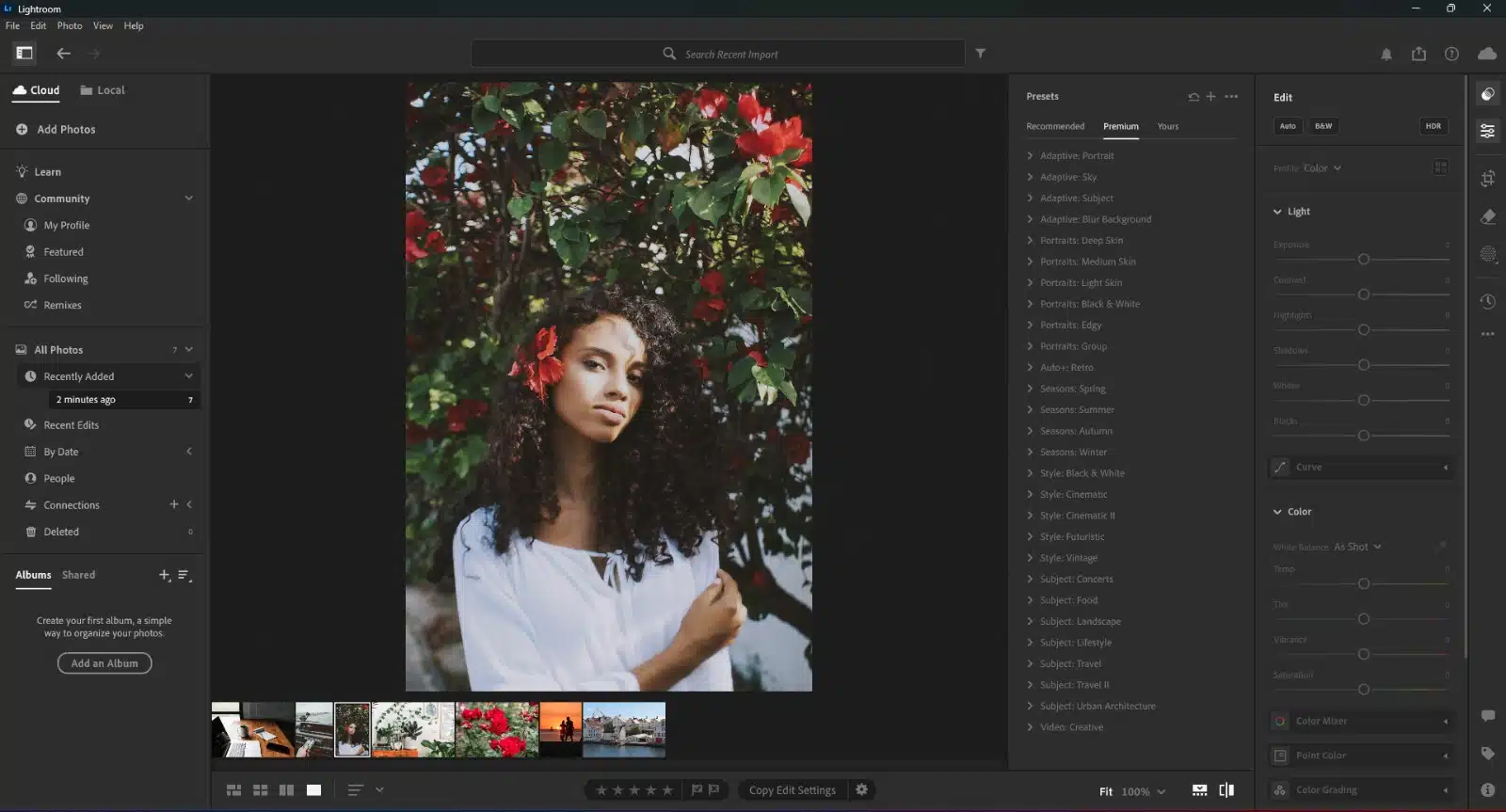Click Copy Edit Settings button

793,790
